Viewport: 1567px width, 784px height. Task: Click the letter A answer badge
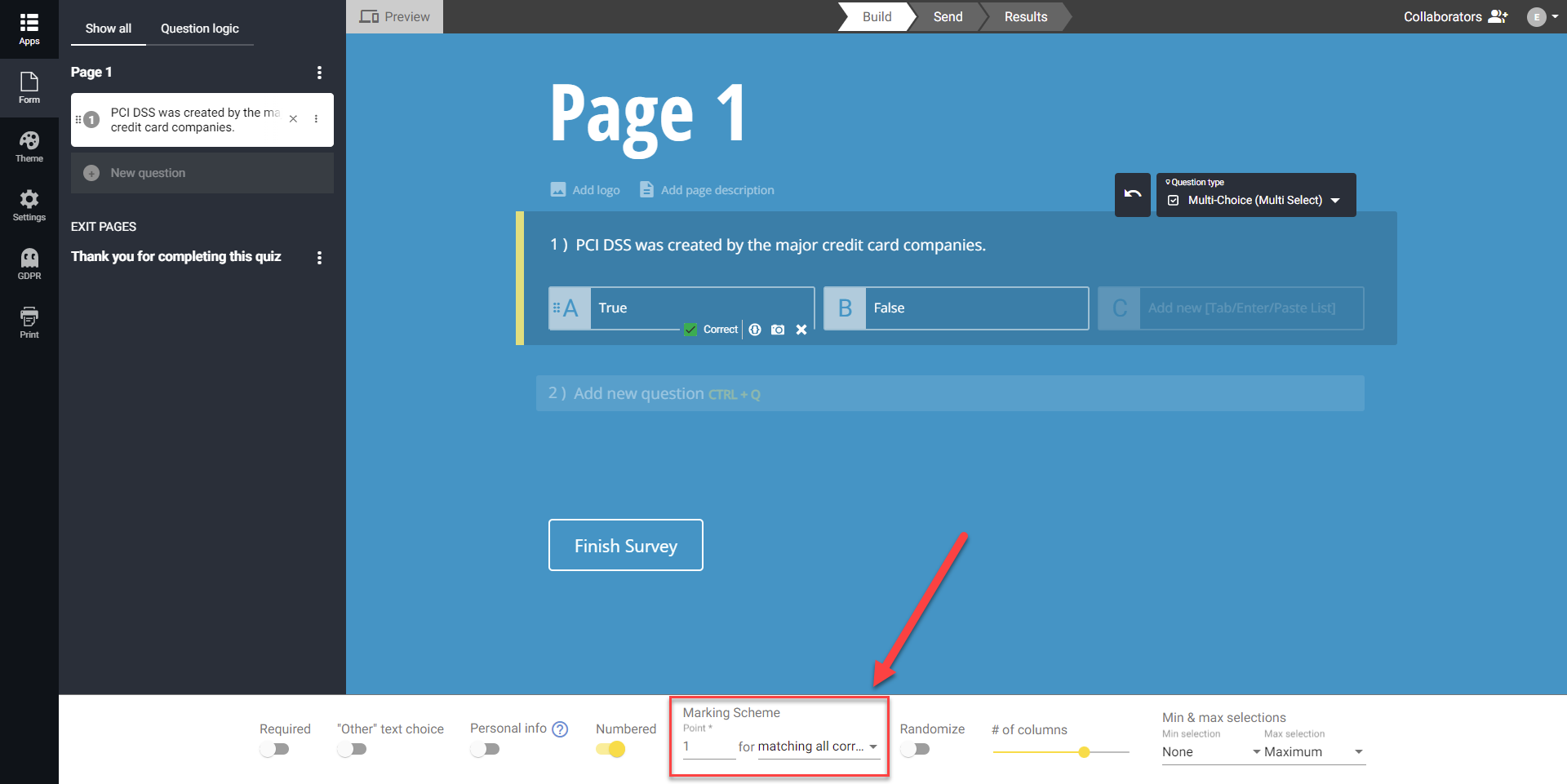click(570, 308)
